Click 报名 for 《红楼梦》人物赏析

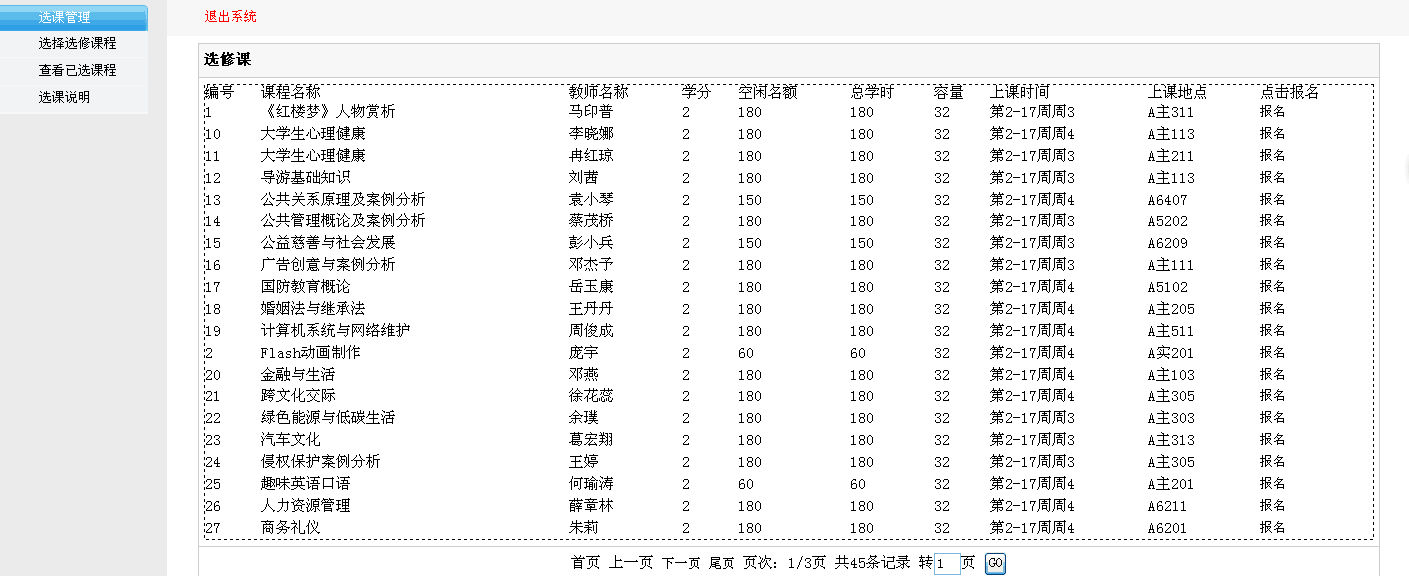tap(1272, 111)
